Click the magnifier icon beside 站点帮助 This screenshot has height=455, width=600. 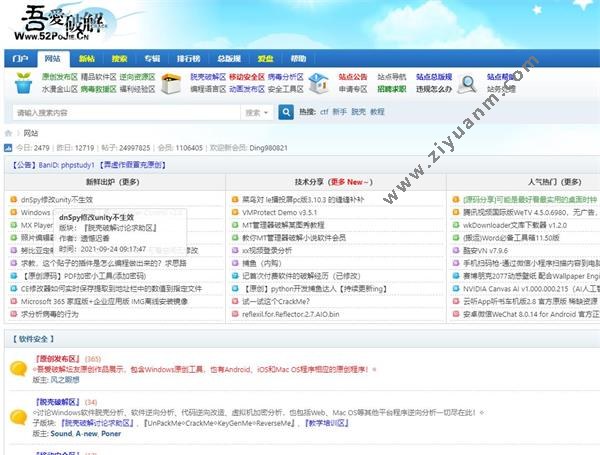pos(467,84)
